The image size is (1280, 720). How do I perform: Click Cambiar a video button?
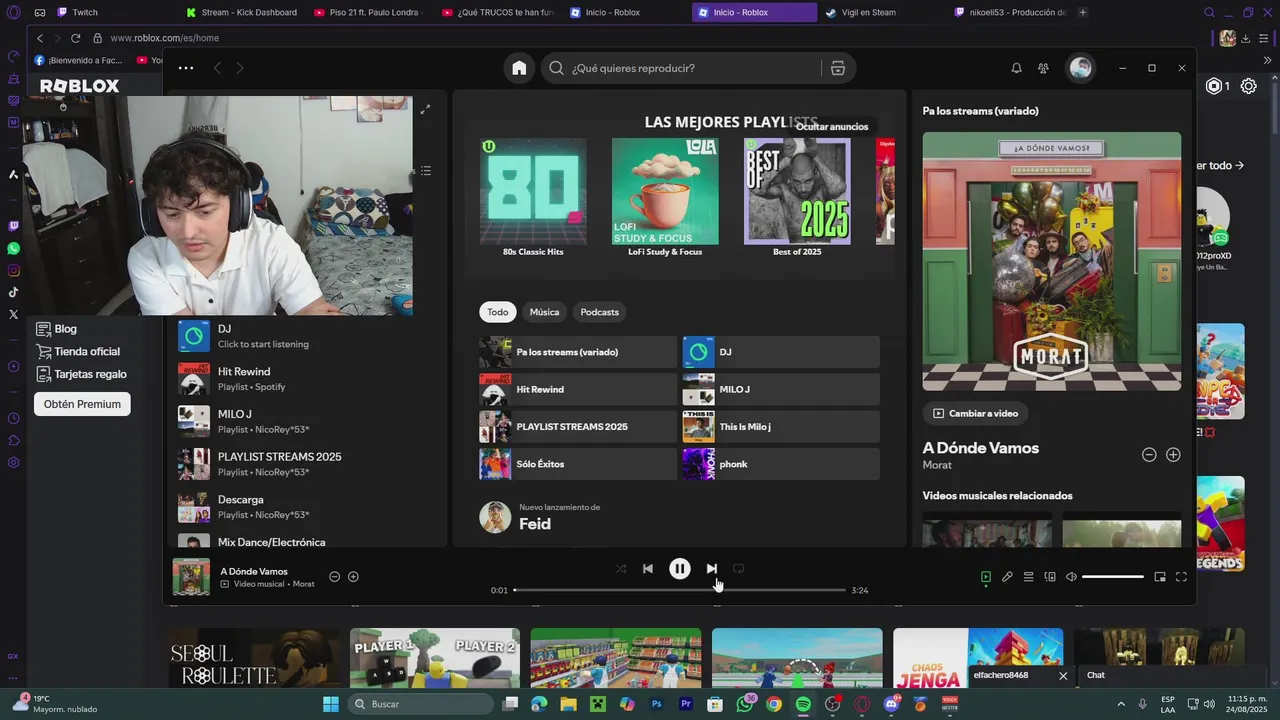coord(975,413)
